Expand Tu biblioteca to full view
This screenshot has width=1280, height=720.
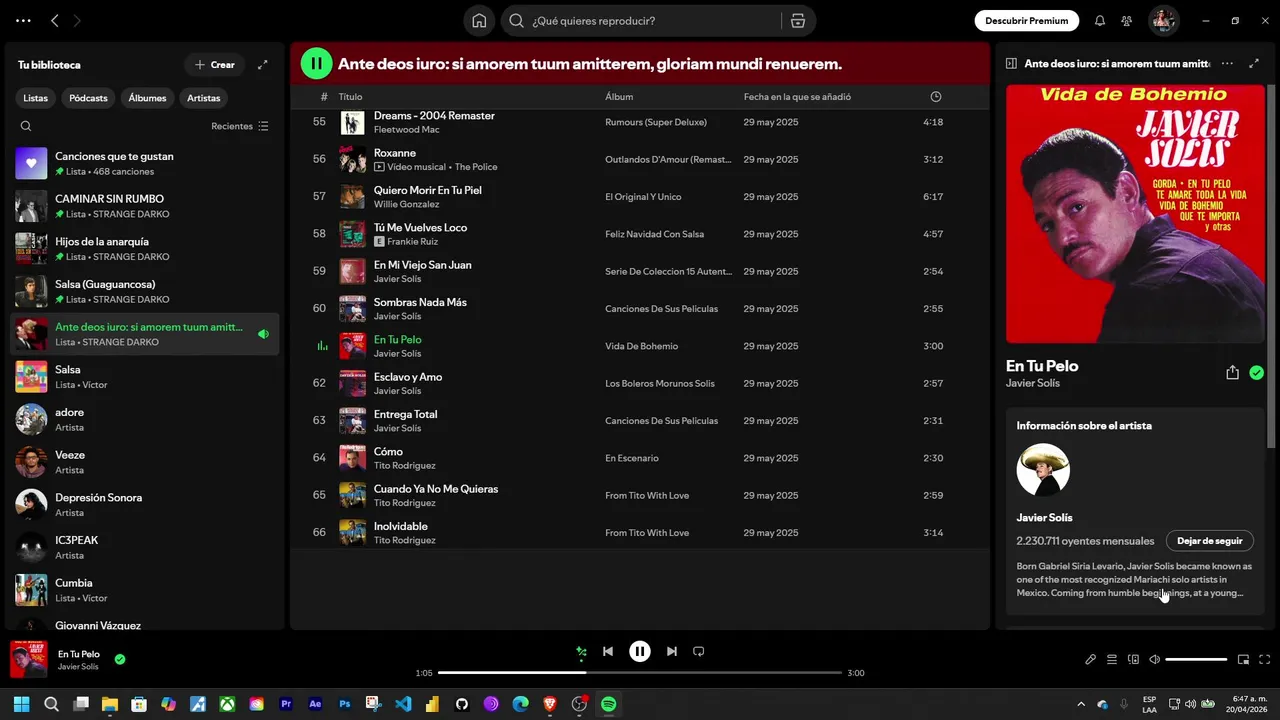pos(263,65)
